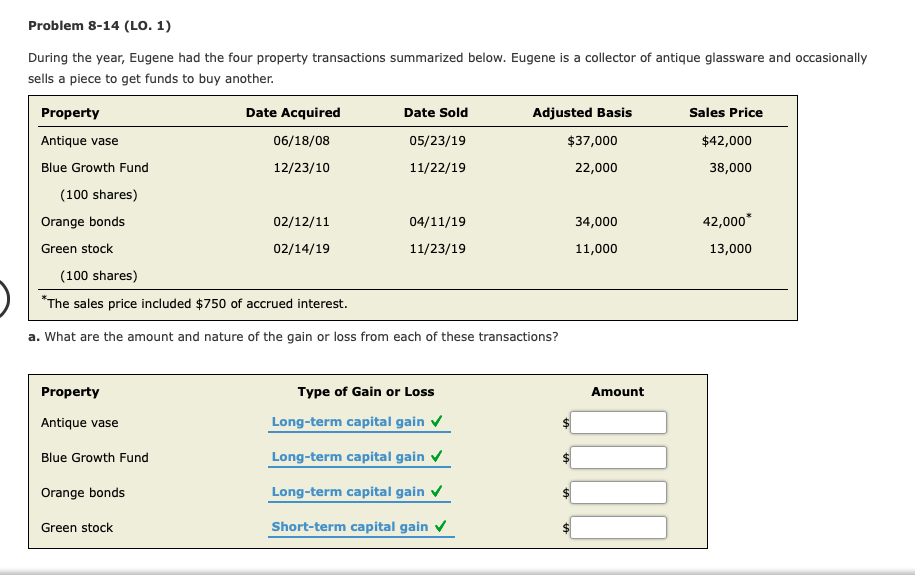
Task: Click the 05/23/19 sold date
Action: (438, 141)
